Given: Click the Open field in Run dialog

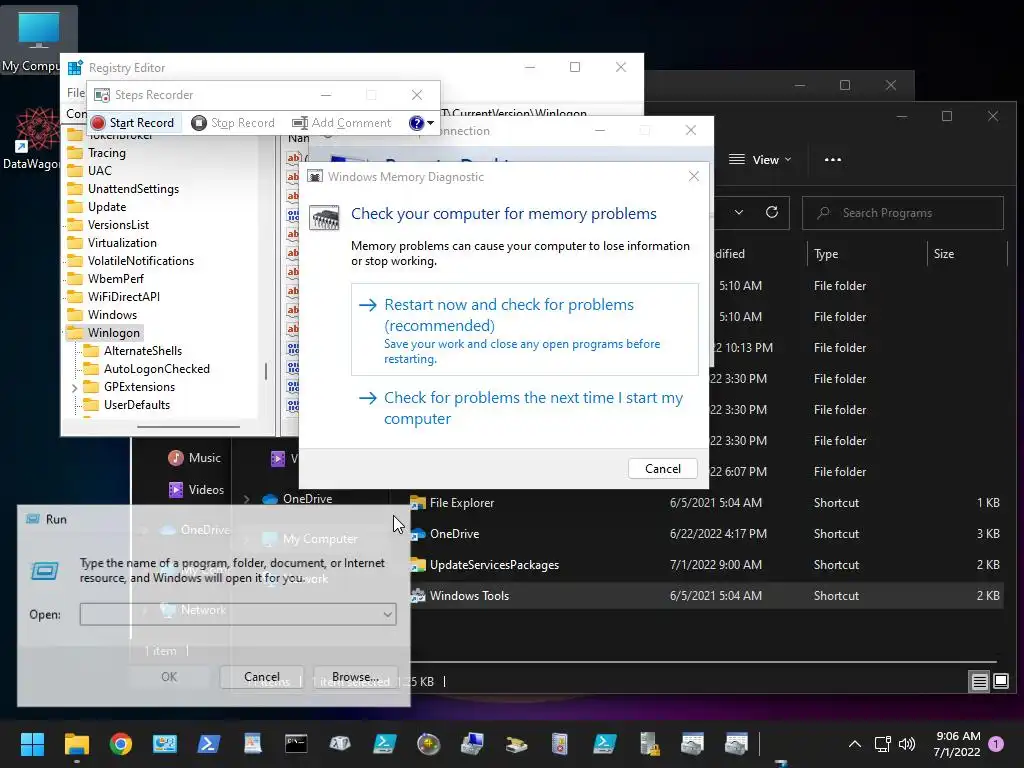Looking at the screenshot, I should click(238, 614).
